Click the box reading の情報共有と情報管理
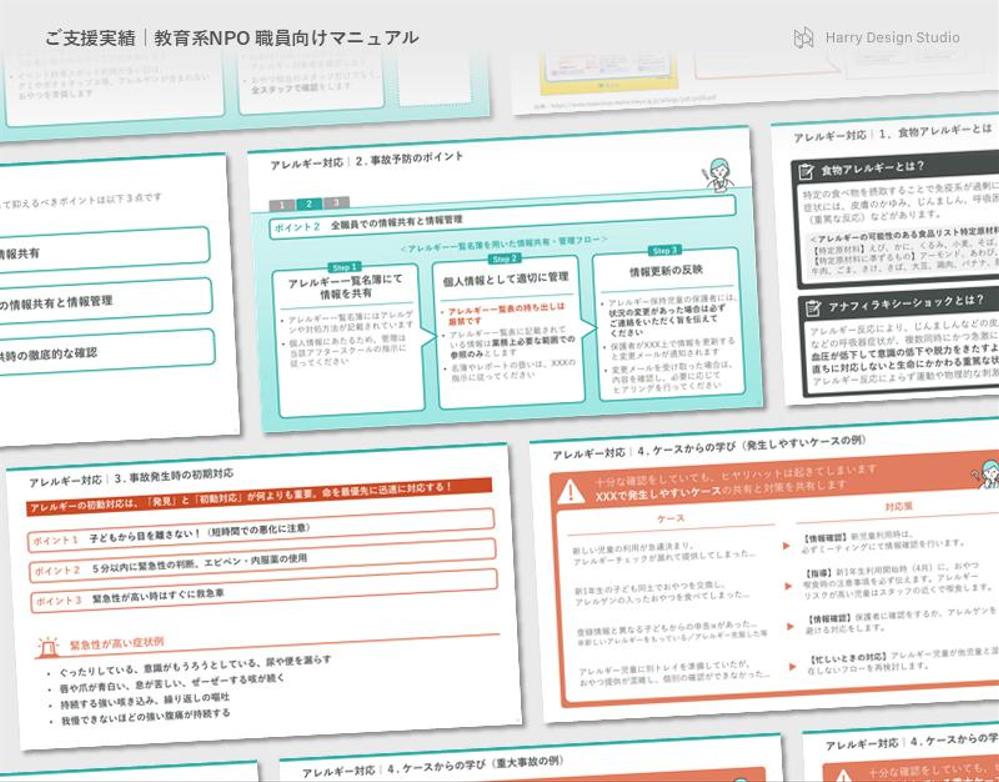 [x=105, y=300]
